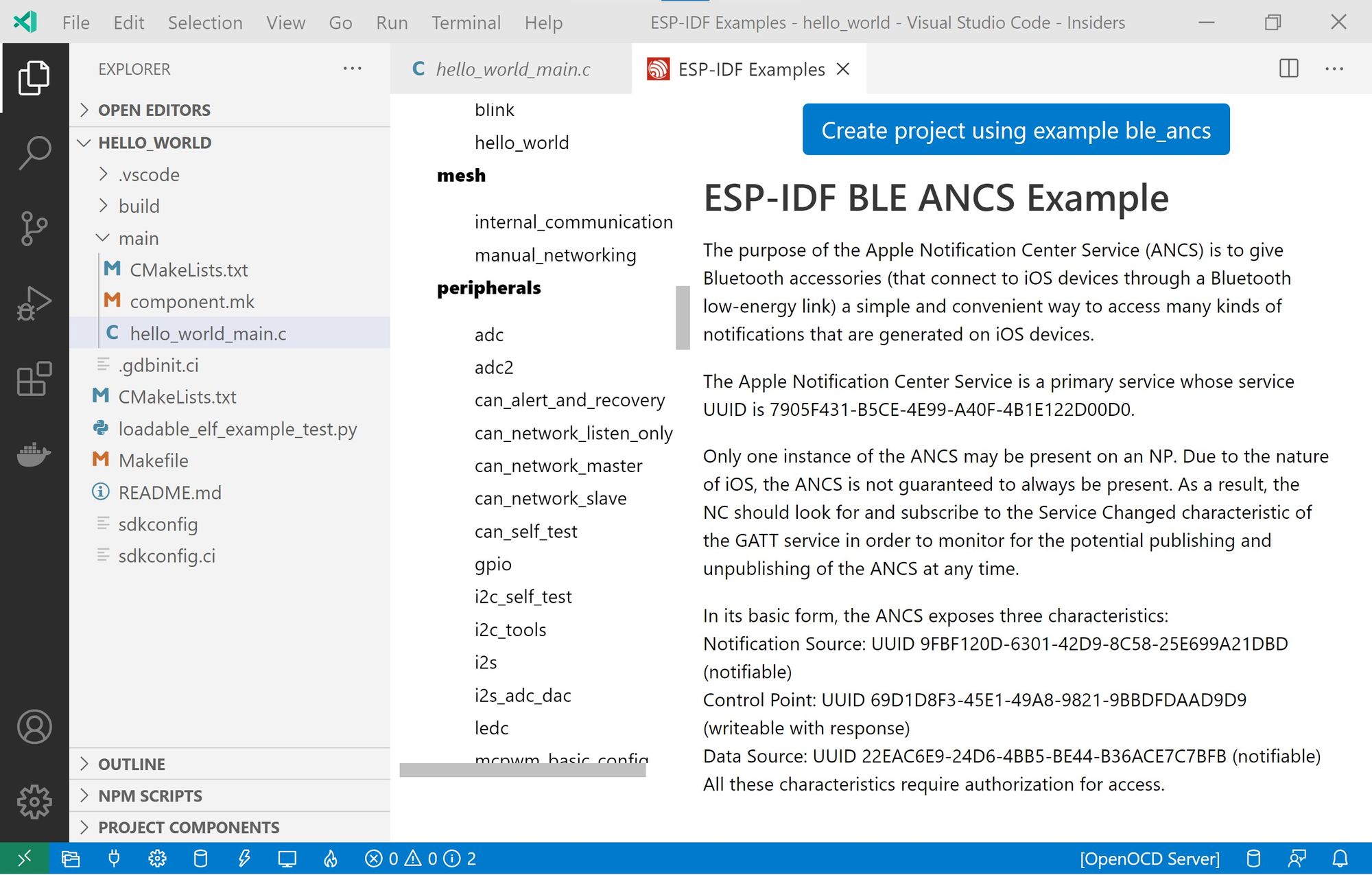Screen dimensions: 1372x875
Task: Click the feedback person icon in status bar
Action: [x=1297, y=859]
